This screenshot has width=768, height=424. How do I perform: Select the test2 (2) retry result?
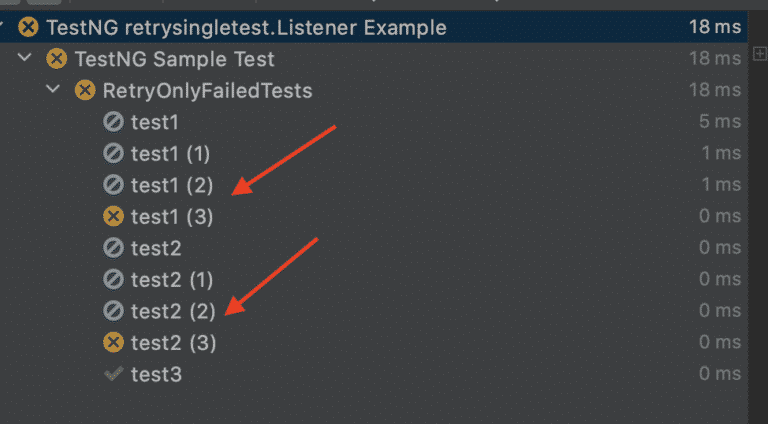(x=373, y=311)
